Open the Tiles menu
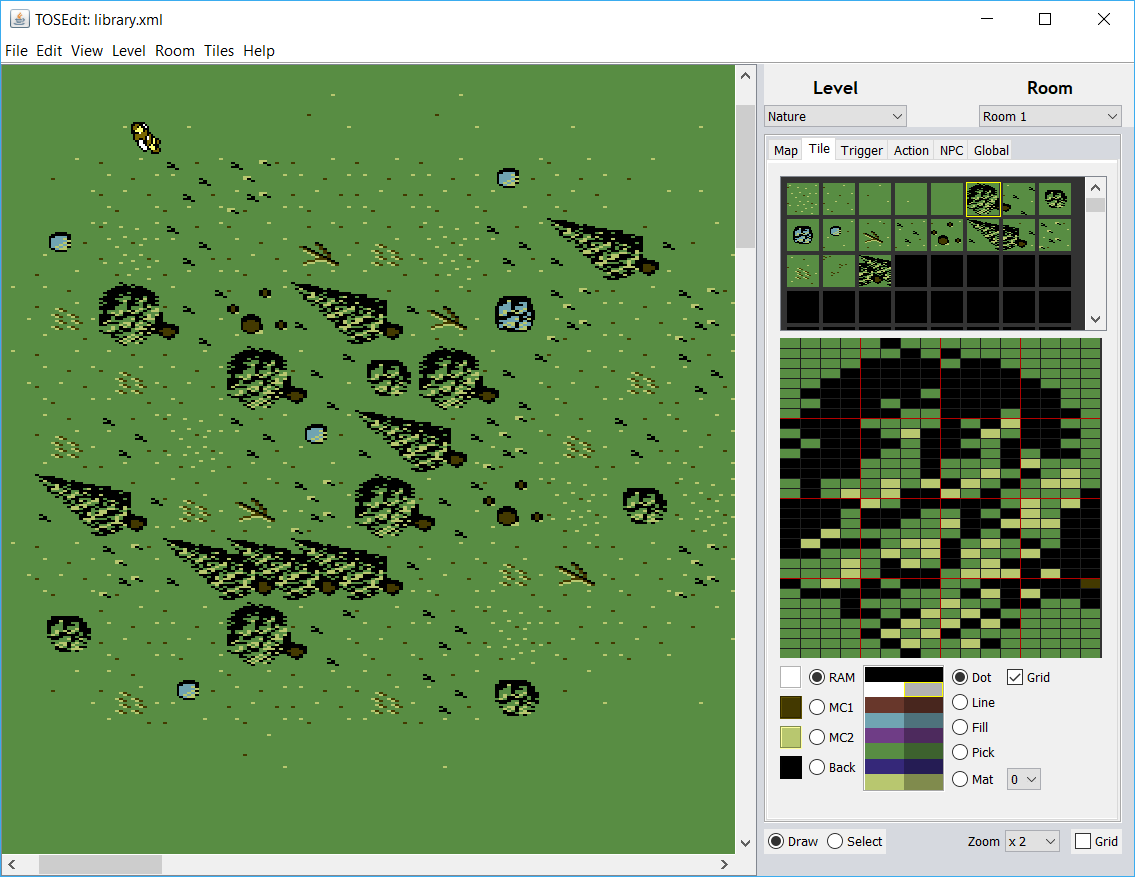The width and height of the screenshot is (1135, 877). coord(219,51)
